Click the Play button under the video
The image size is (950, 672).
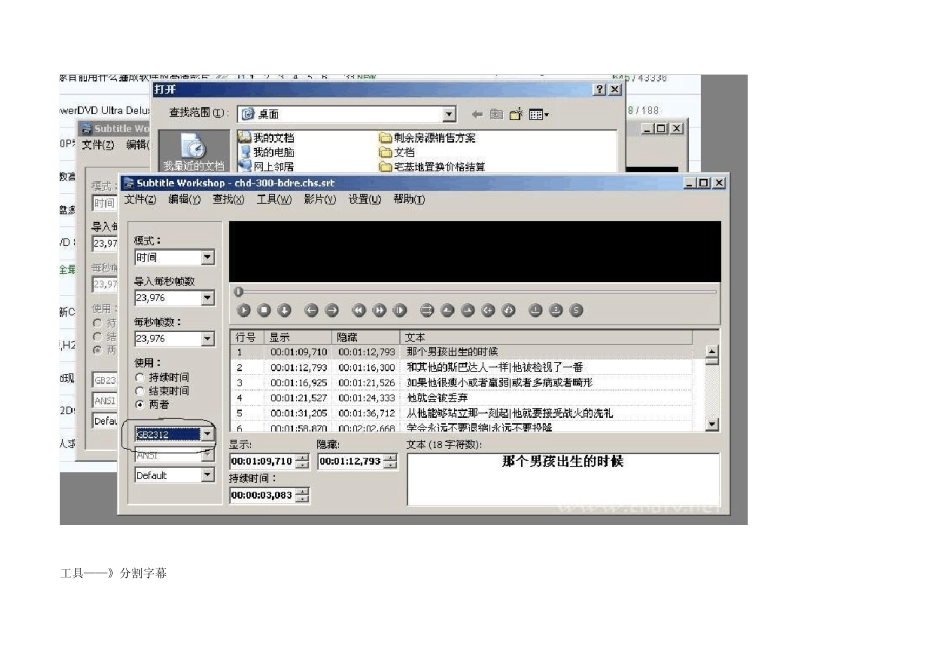244,310
